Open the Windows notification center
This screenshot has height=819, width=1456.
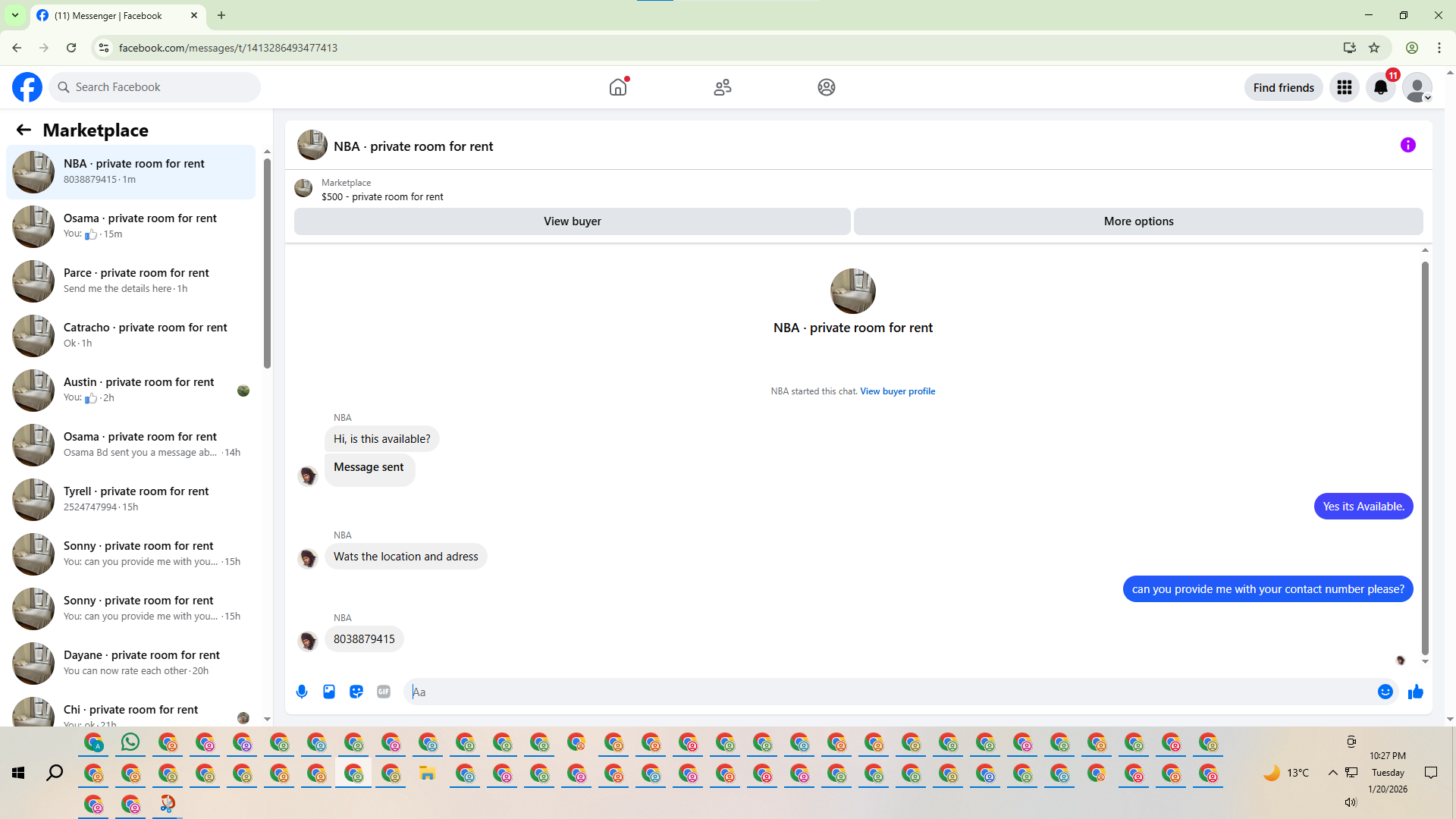point(1431,773)
